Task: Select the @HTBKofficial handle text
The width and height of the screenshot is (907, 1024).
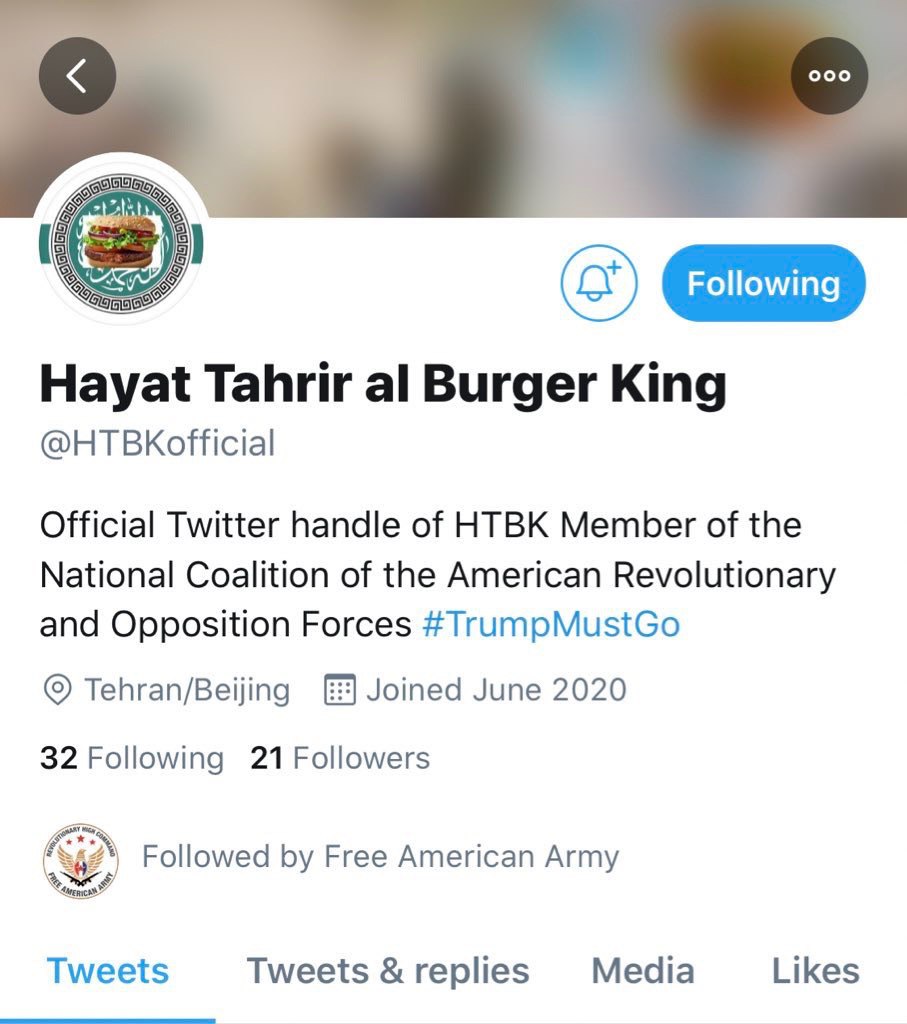Action: (157, 443)
